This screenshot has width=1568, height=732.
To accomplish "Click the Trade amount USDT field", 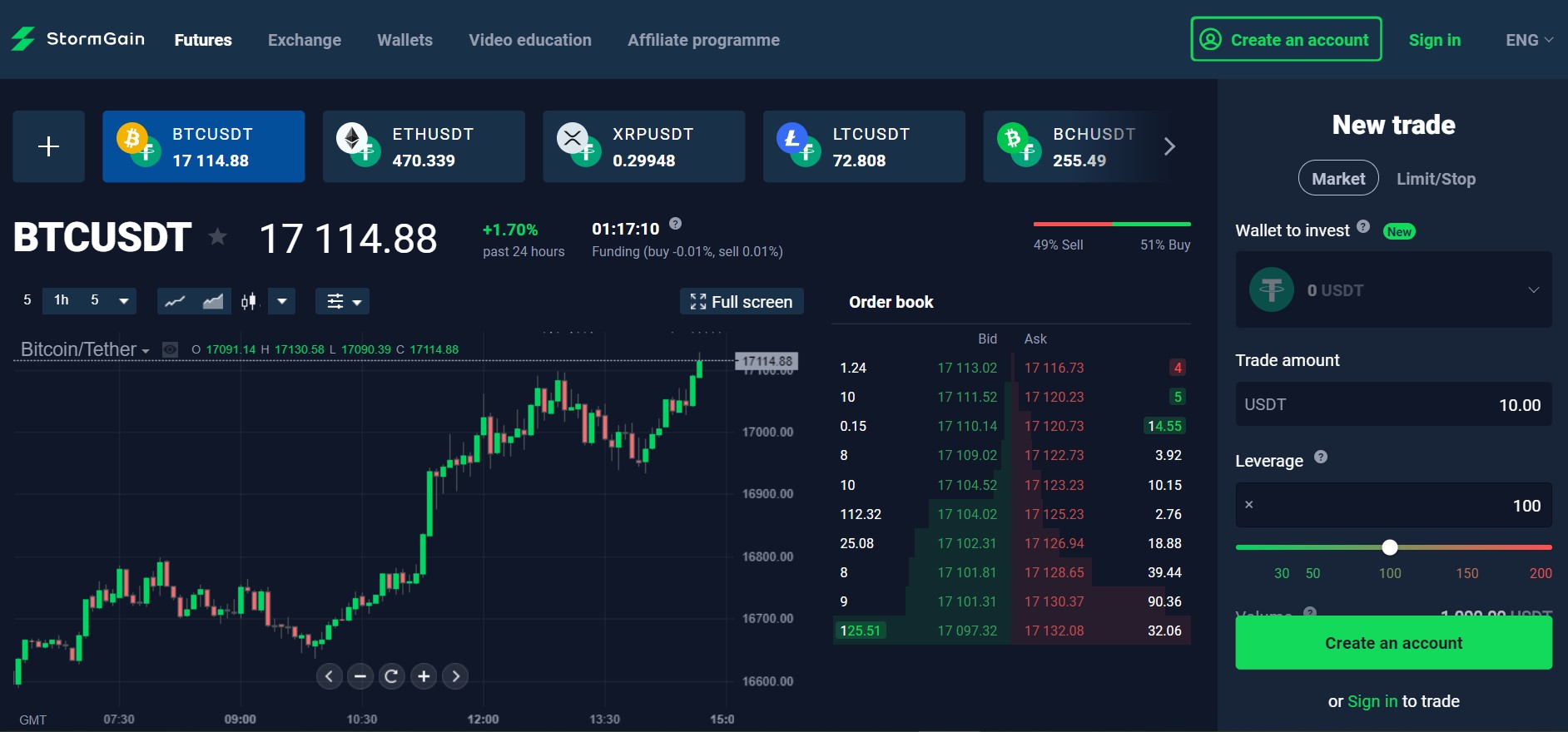I will pyautogui.click(x=1393, y=405).
